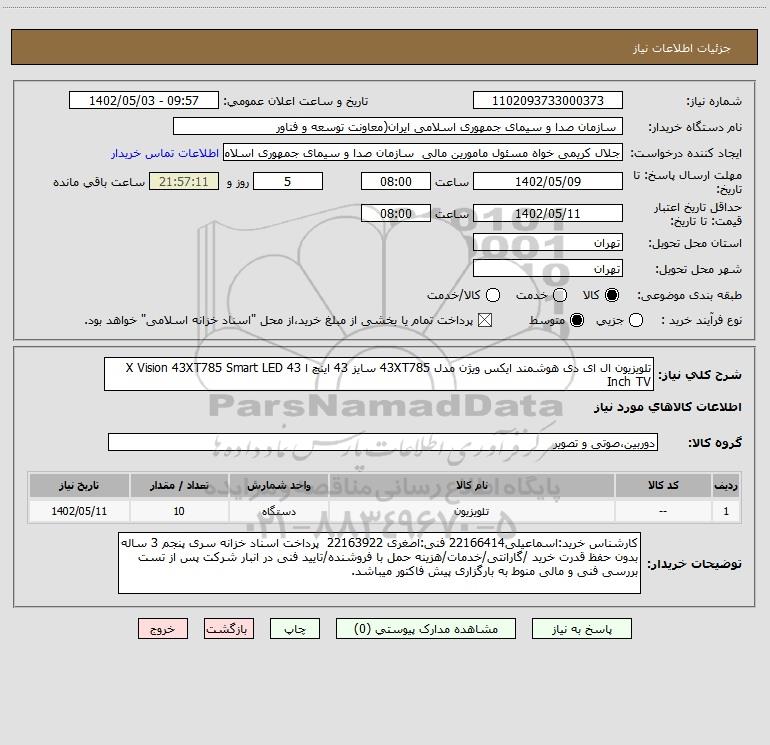Click the request creator field
This screenshot has width=770, height=745.
point(423,153)
